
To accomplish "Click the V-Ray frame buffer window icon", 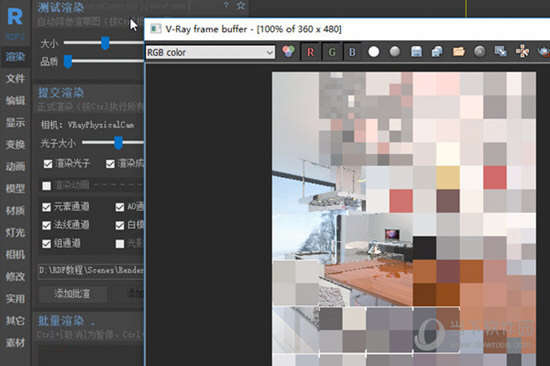I will point(156,28).
